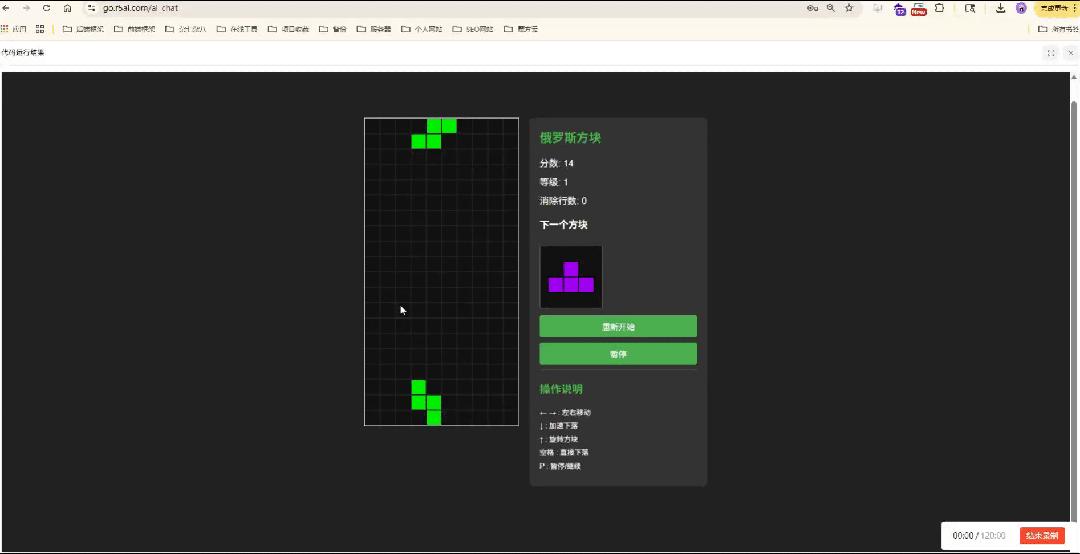
Task: Click the falling green S-piece at board top
Action: point(434,134)
